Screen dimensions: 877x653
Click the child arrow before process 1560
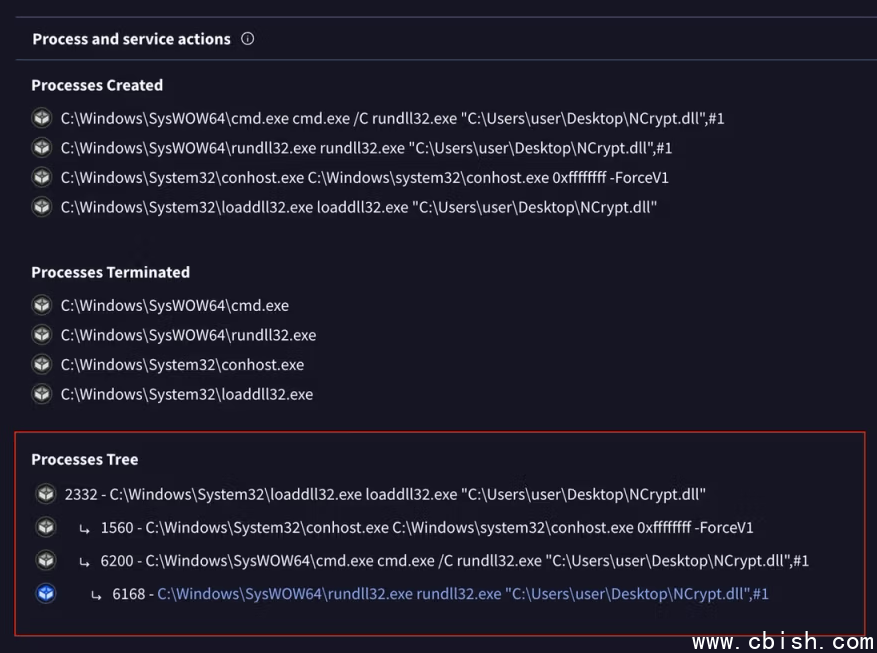[x=85, y=528]
